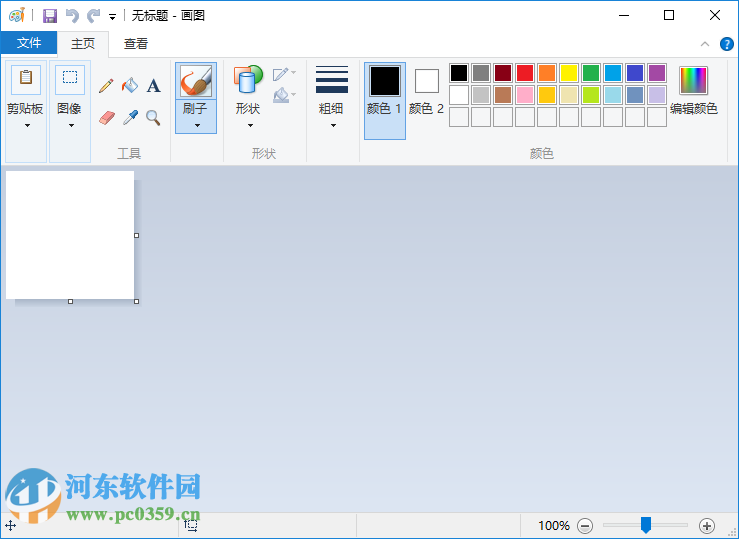Pick the dark gray color swatch

tap(481, 73)
